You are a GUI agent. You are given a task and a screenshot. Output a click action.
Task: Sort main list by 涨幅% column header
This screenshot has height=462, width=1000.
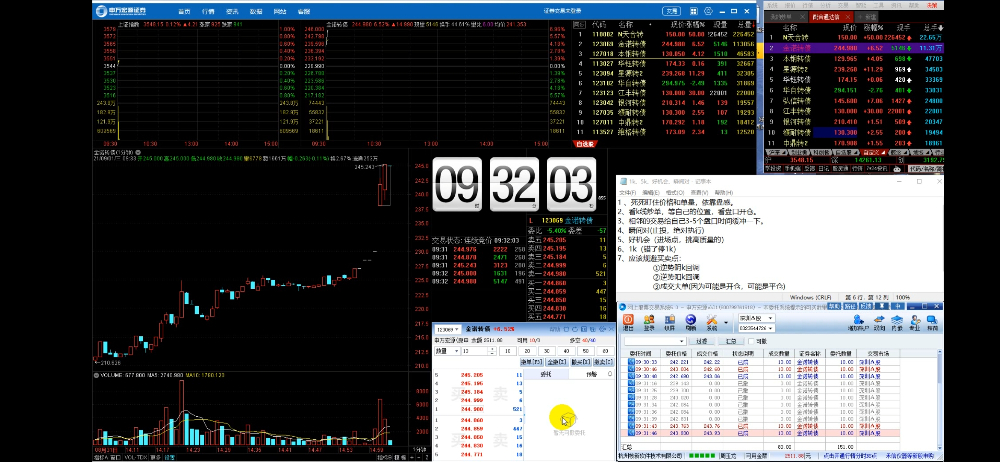[698, 24]
